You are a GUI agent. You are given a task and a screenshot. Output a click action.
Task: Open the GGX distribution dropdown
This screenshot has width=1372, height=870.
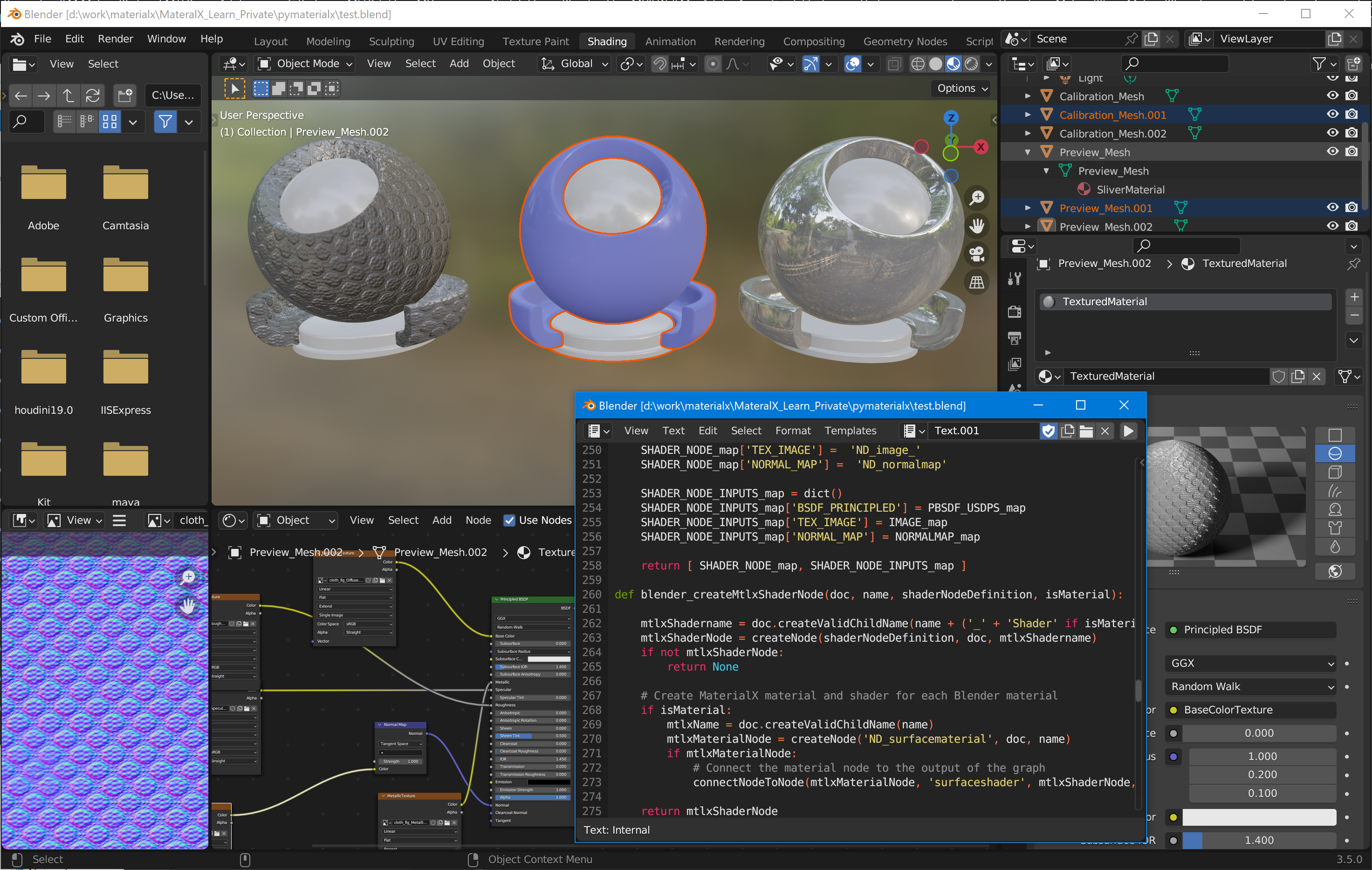[x=1251, y=663]
